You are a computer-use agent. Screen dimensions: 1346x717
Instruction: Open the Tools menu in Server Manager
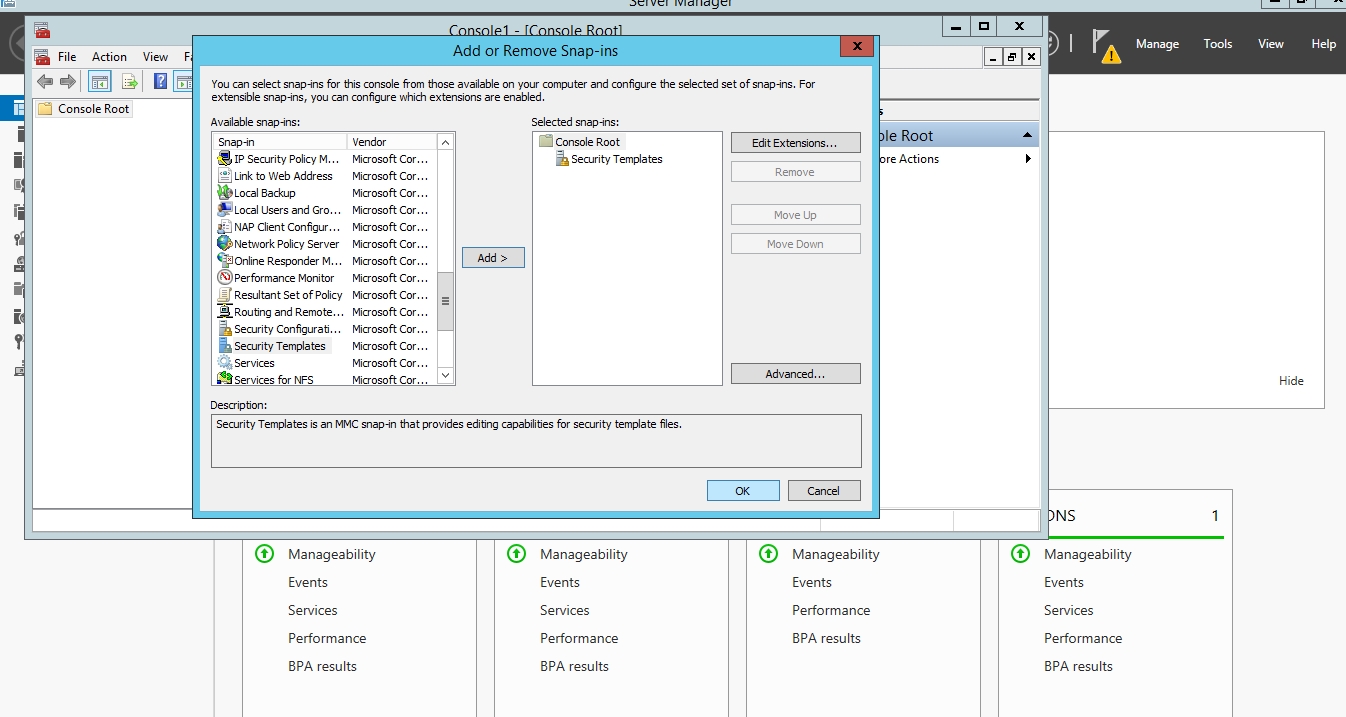(1217, 44)
